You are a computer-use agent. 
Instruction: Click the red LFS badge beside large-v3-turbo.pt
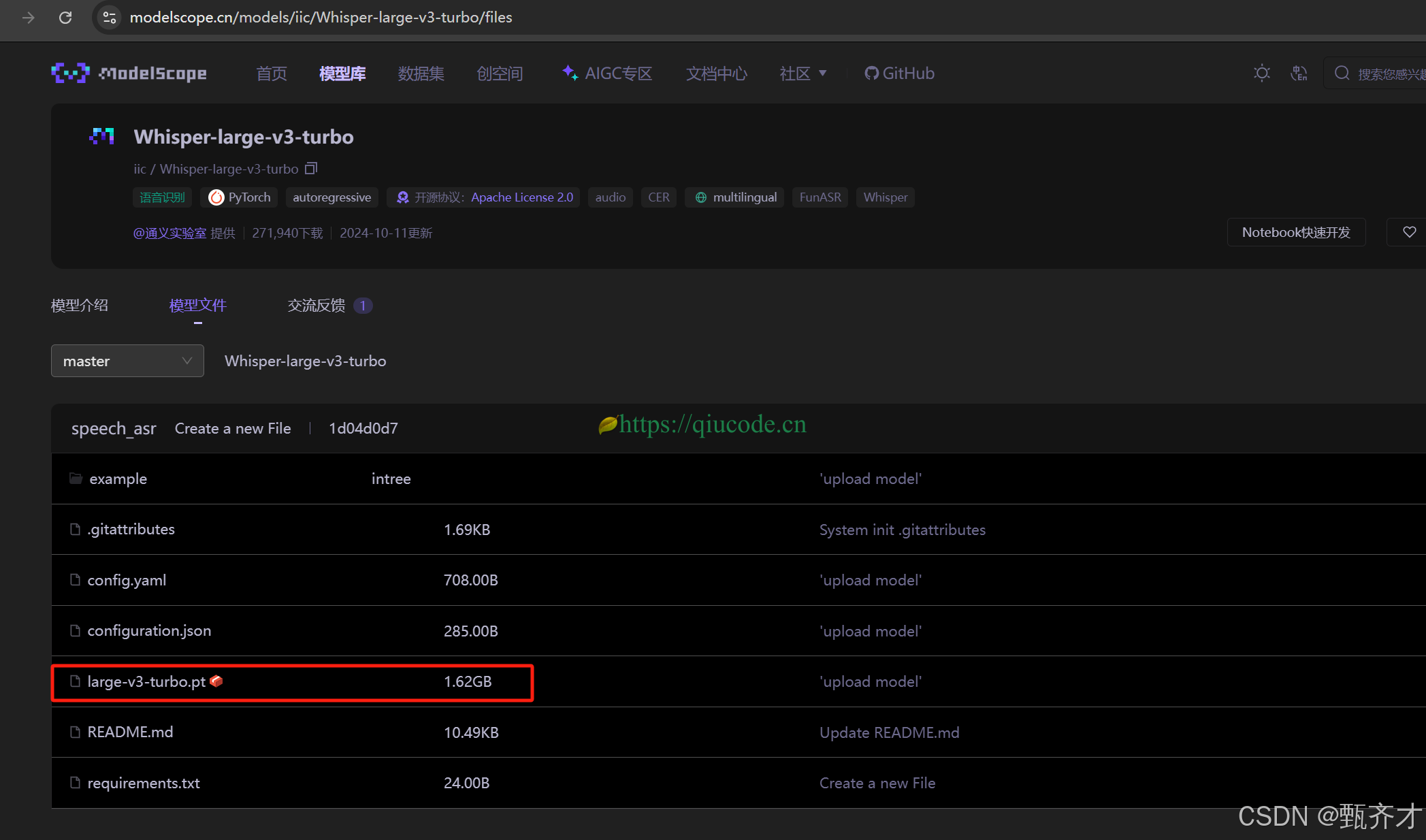(216, 681)
